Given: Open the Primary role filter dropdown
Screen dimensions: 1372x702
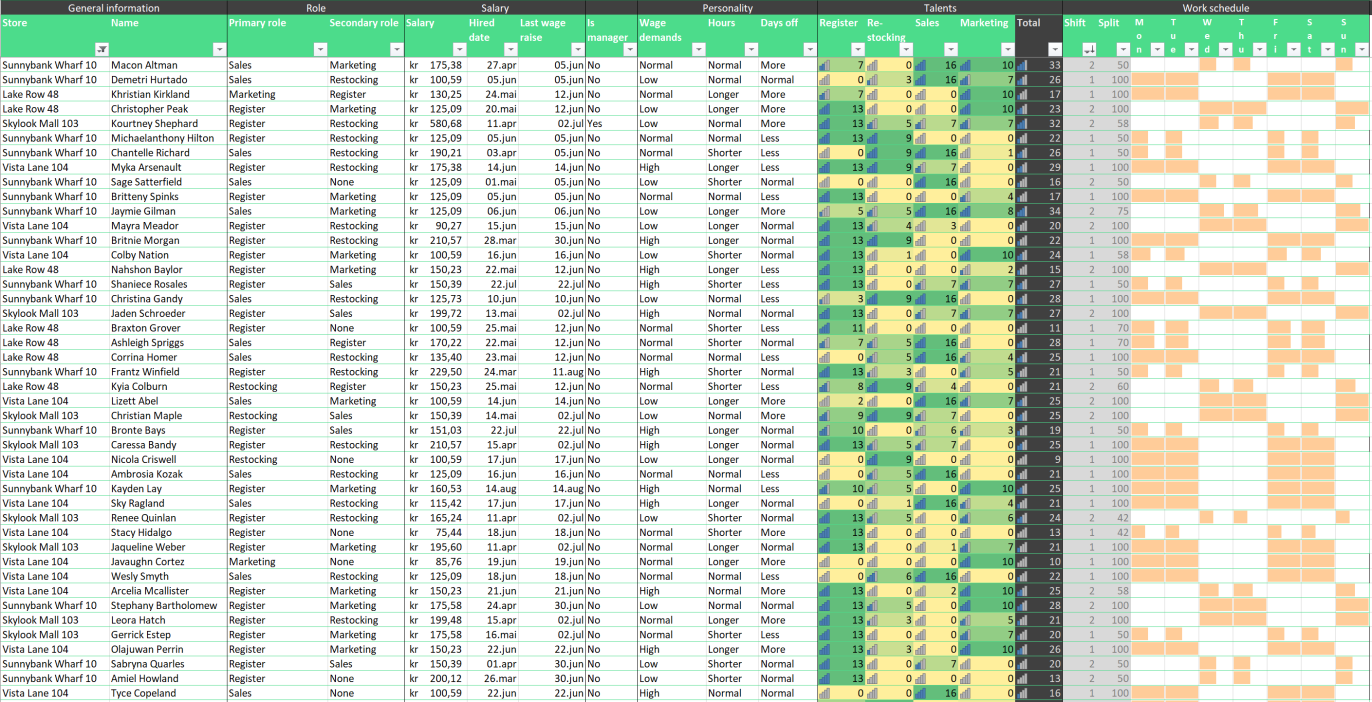Looking at the screenshot, I should pos(320,49).
